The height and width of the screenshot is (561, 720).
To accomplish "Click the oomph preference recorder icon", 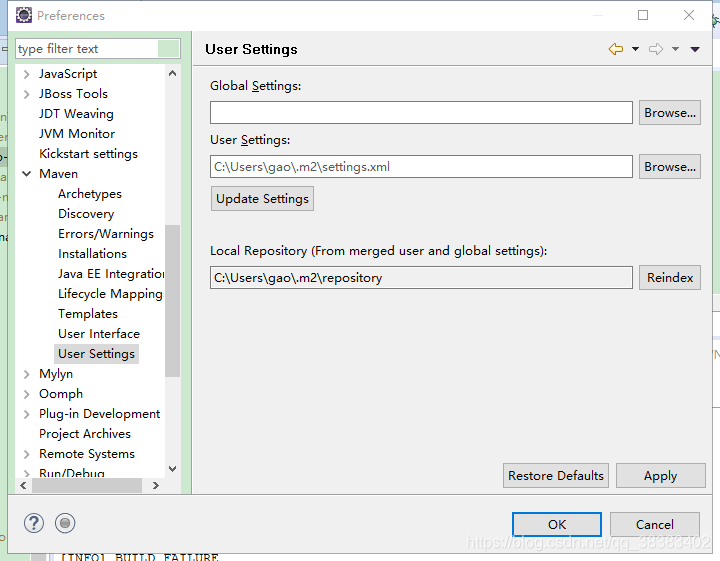I will (x=65, y=523).
